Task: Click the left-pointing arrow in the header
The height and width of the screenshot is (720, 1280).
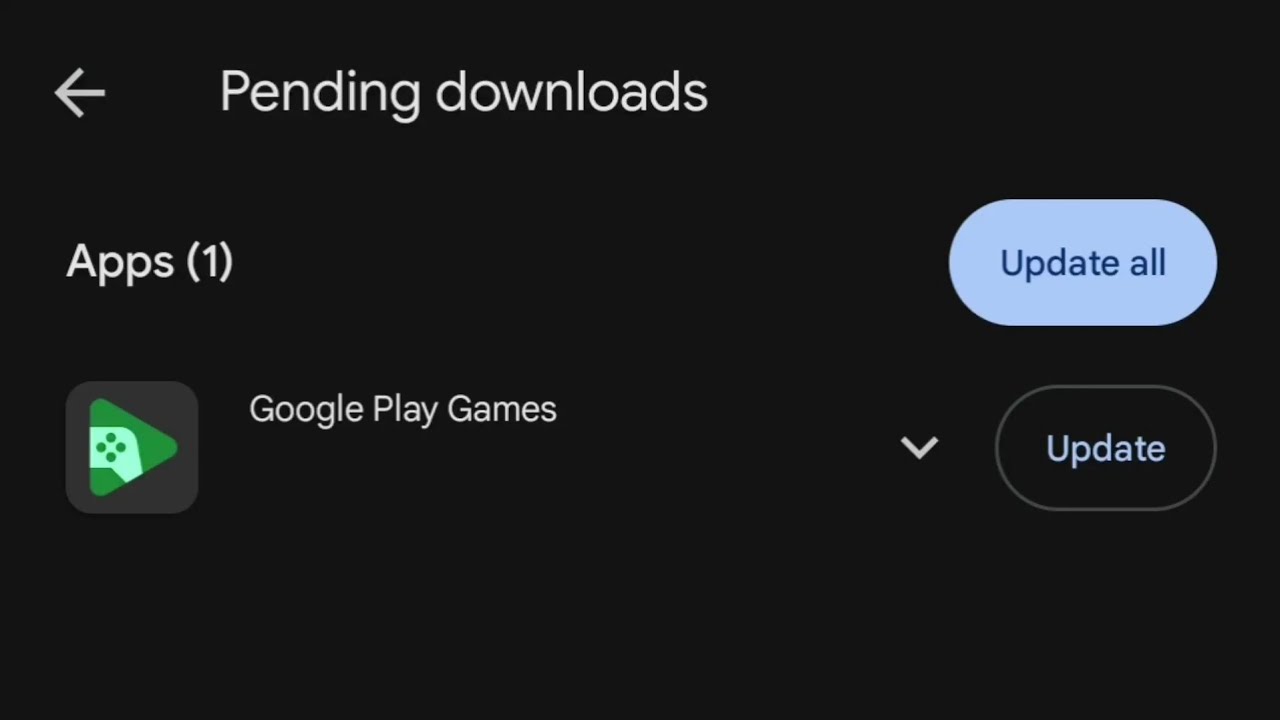Action: point(80,93)
